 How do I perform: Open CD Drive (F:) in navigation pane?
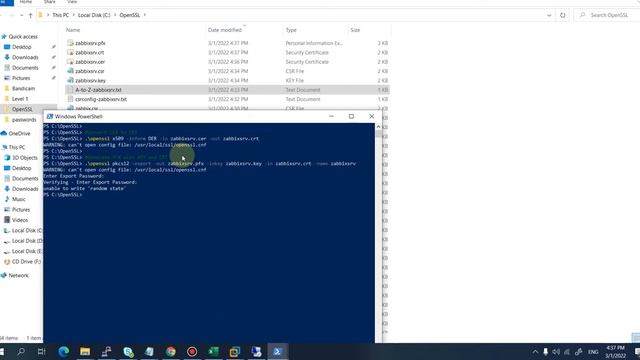tap(26, 262)
